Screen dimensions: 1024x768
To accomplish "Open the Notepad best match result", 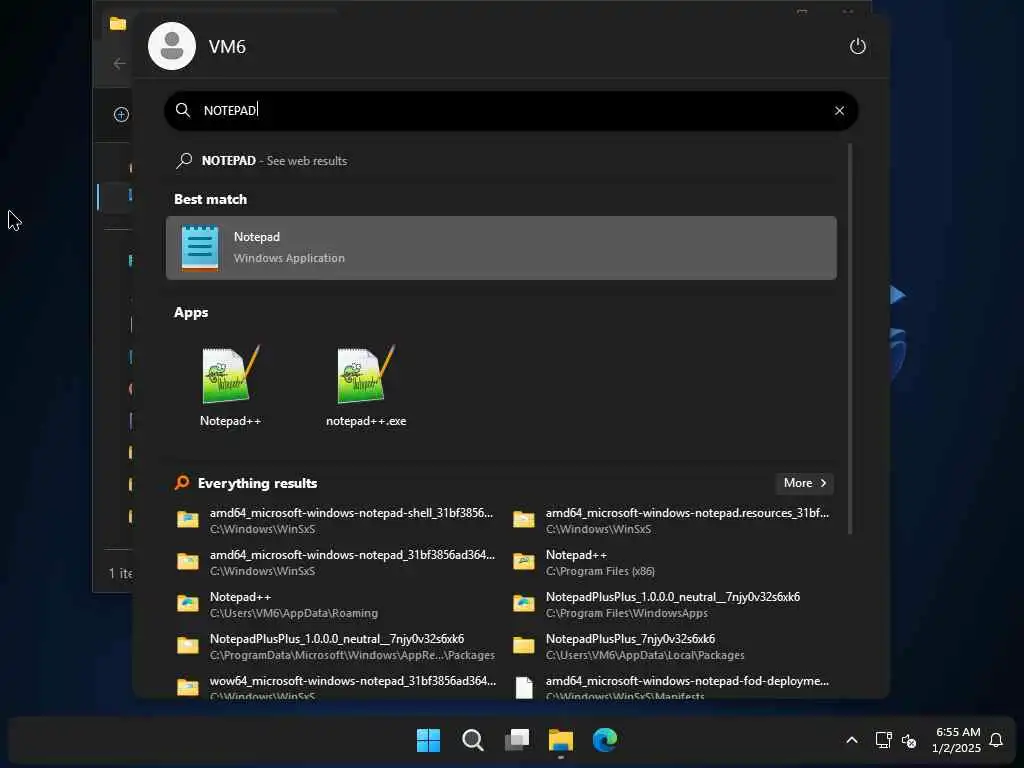I will point(501,248).
